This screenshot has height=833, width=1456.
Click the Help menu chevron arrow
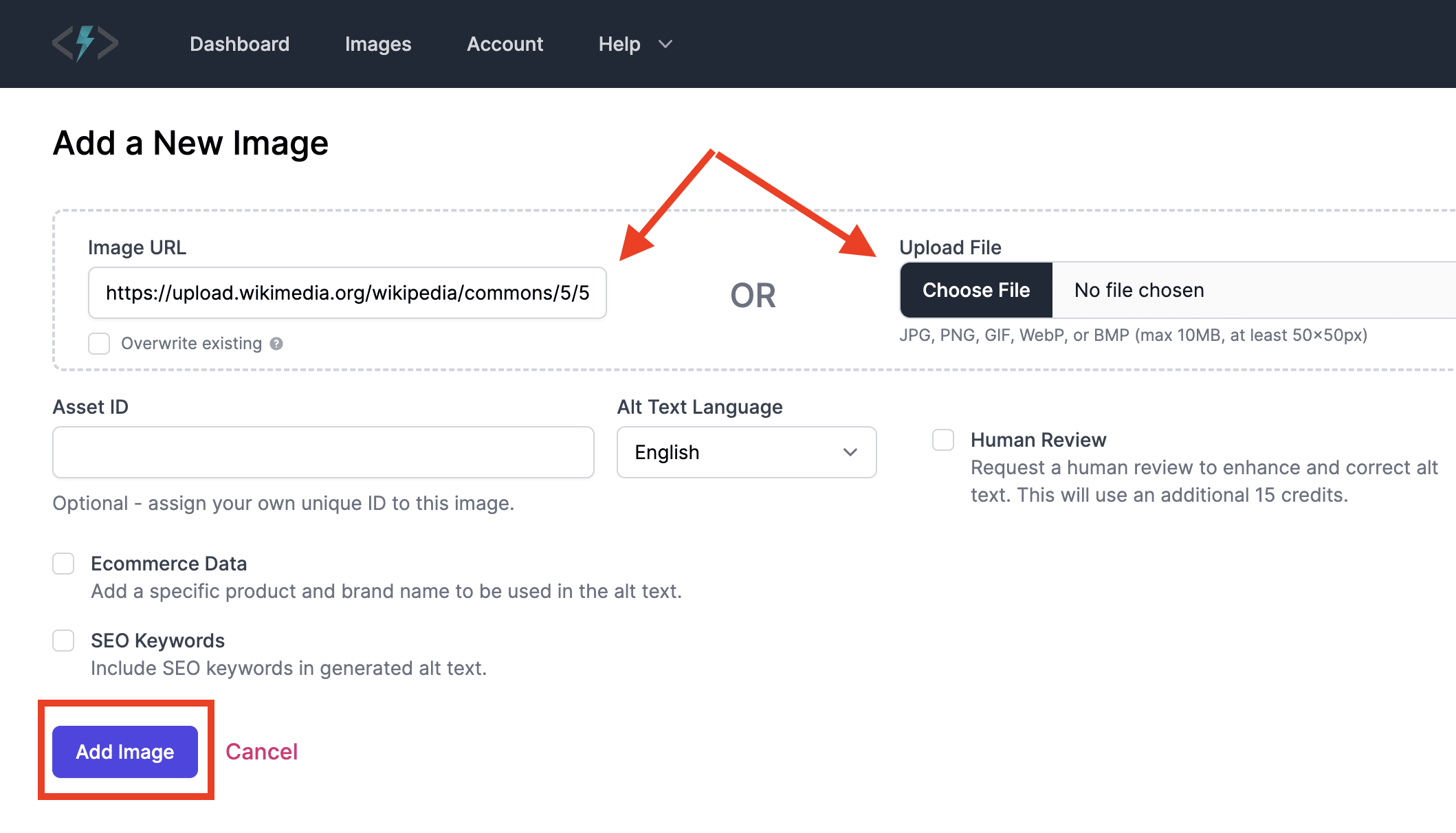[665, 44]
